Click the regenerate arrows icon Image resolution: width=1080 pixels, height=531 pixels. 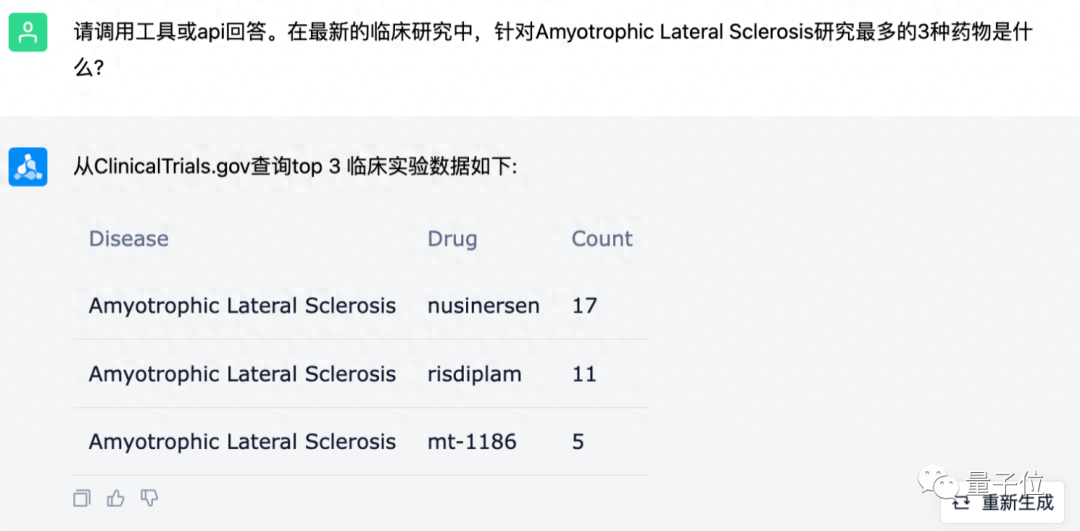point(962,503)
